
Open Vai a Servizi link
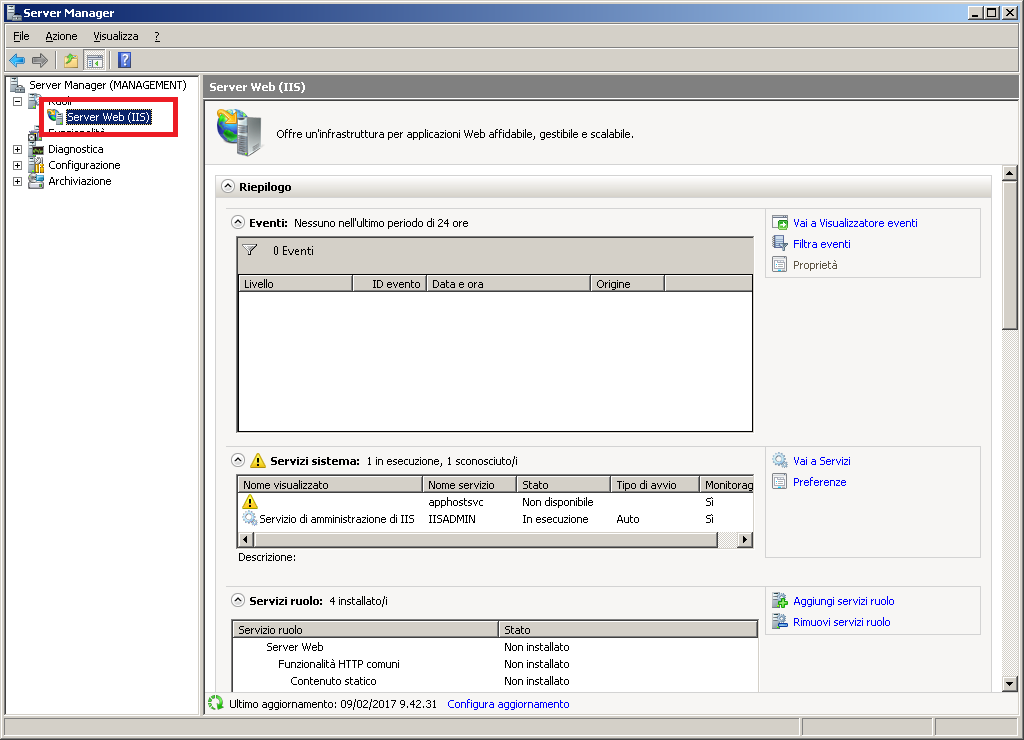822,460
